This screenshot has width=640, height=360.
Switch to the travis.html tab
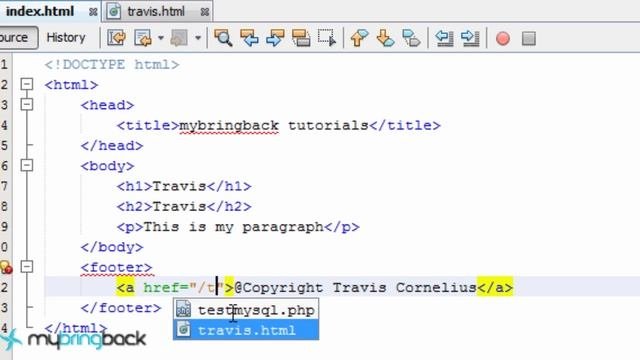156,11
